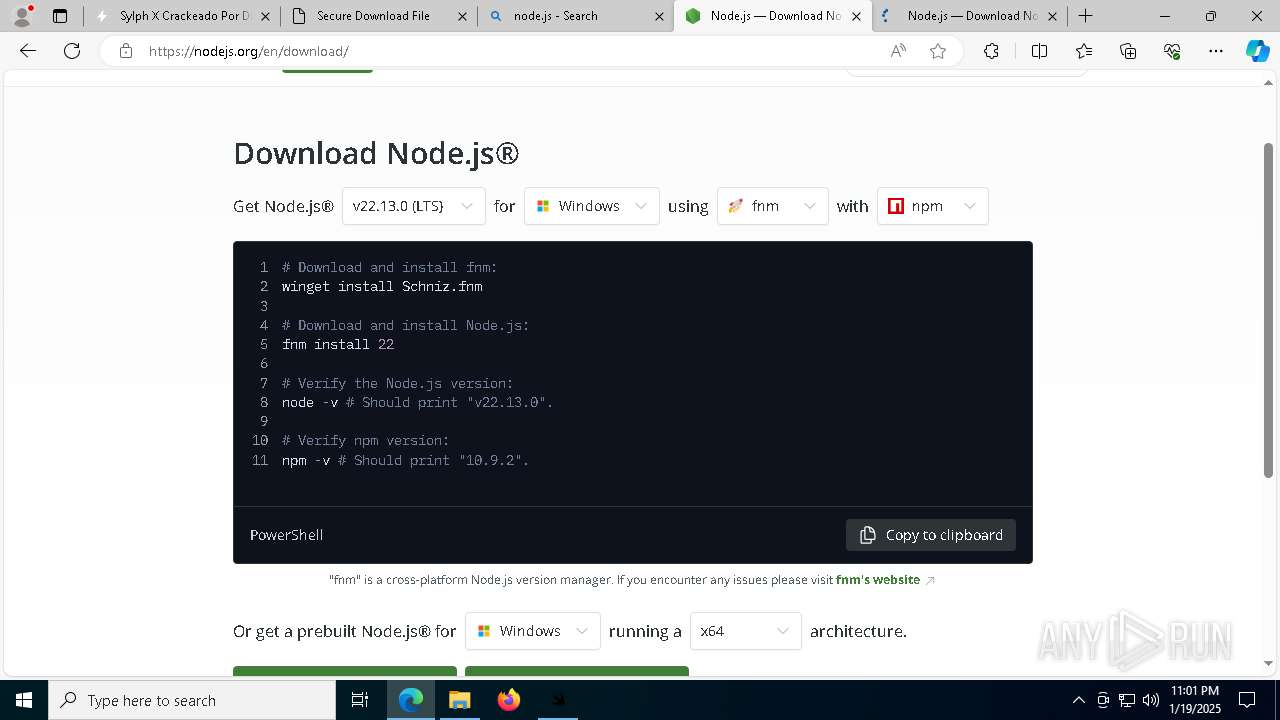Viewport: 1280px width, 720px height.
Task: Click 'npm -v' verification code line
Action: pos(406,461)
